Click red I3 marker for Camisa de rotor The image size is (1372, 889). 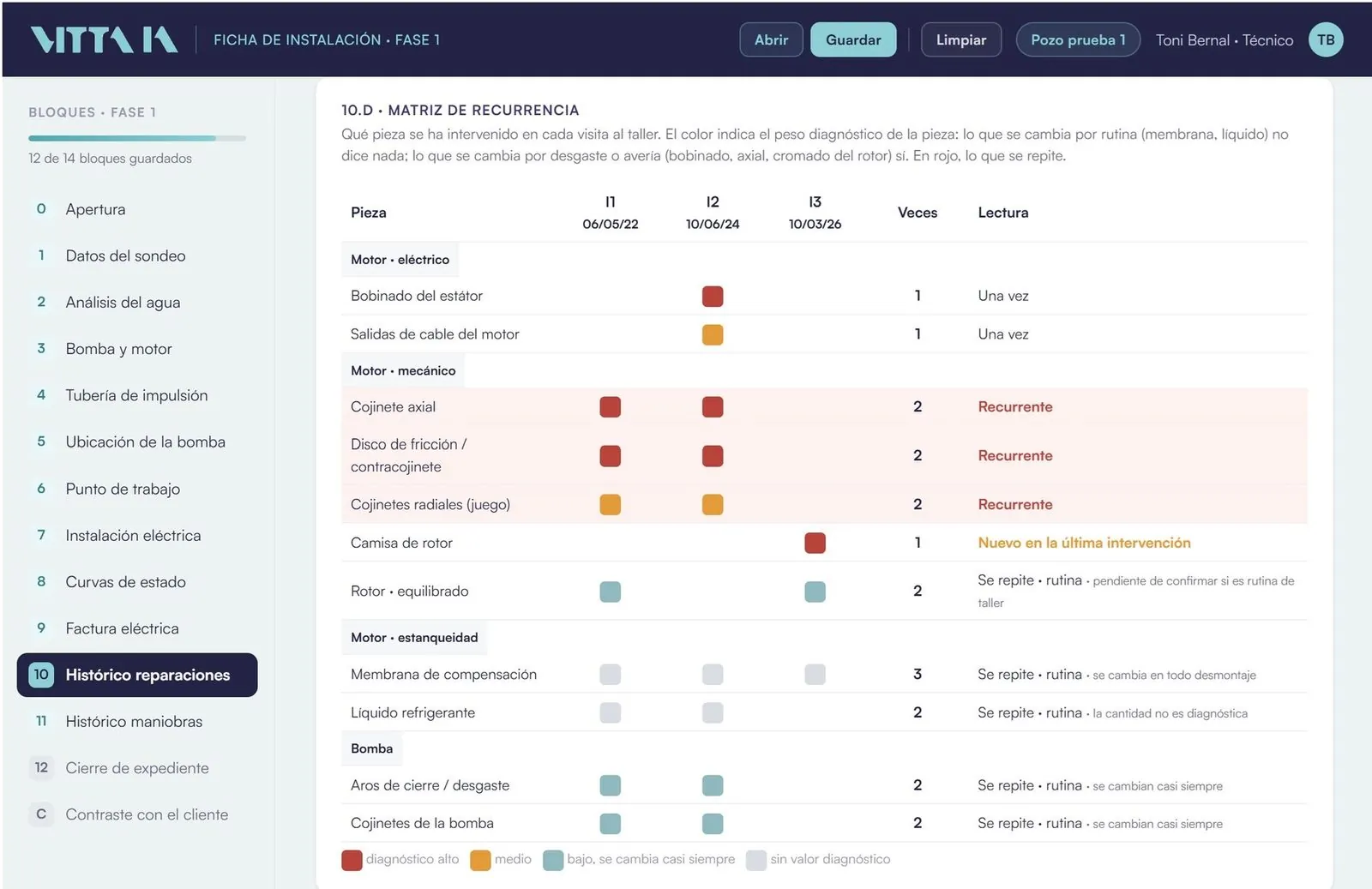pos(815,543)
